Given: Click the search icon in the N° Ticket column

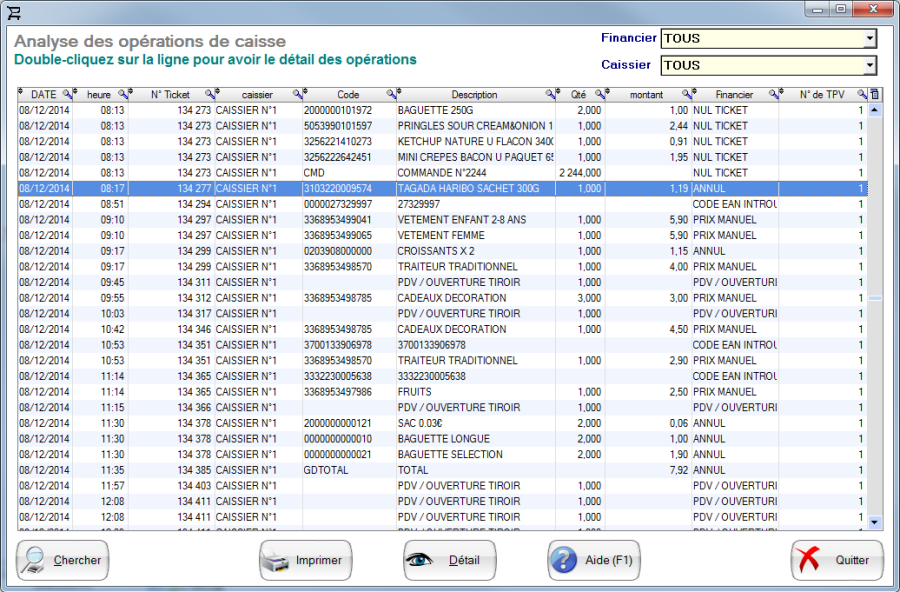Looking at the screenshot, I should (x=209, y=93).
